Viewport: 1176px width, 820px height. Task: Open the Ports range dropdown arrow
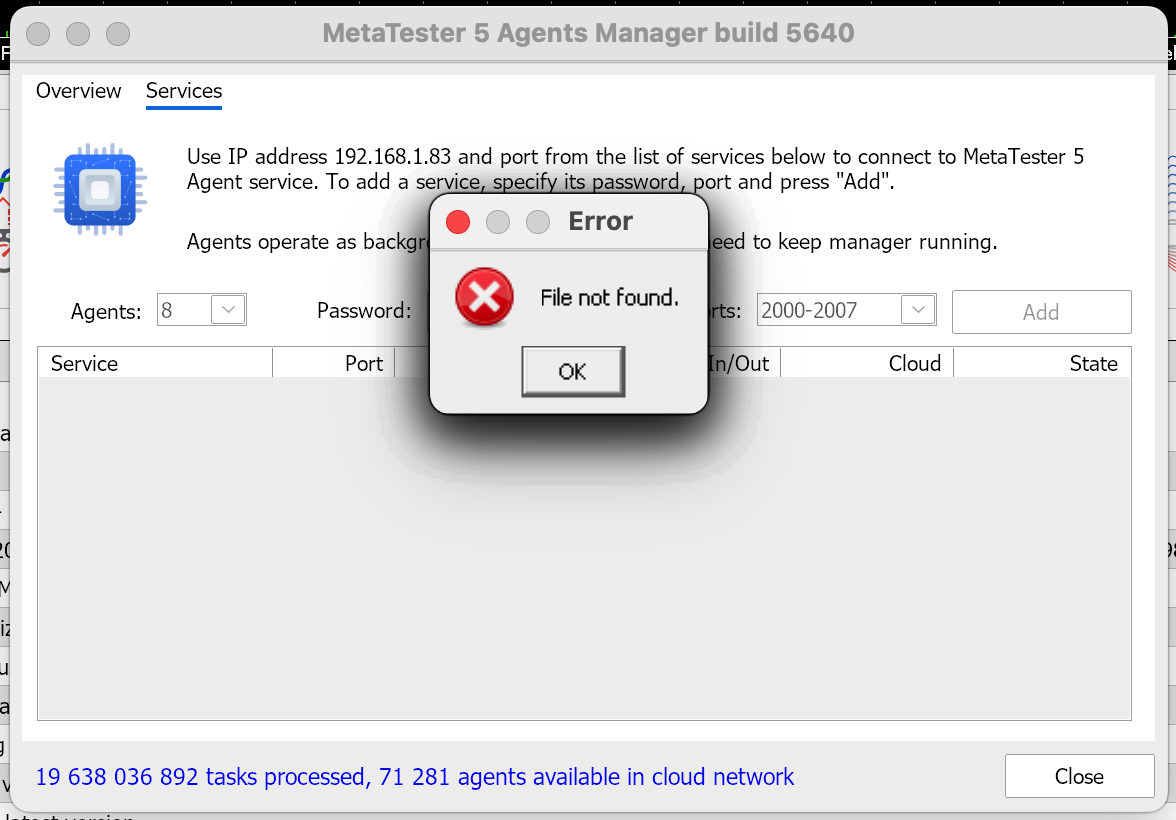point(917,310)
